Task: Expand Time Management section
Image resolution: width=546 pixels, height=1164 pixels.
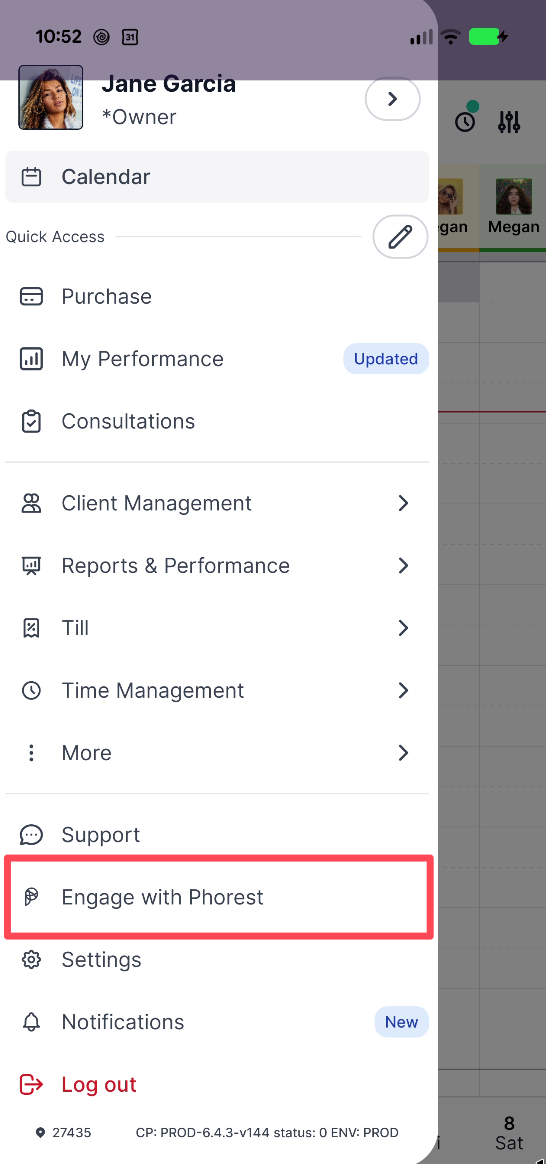Action: (217, 690)
